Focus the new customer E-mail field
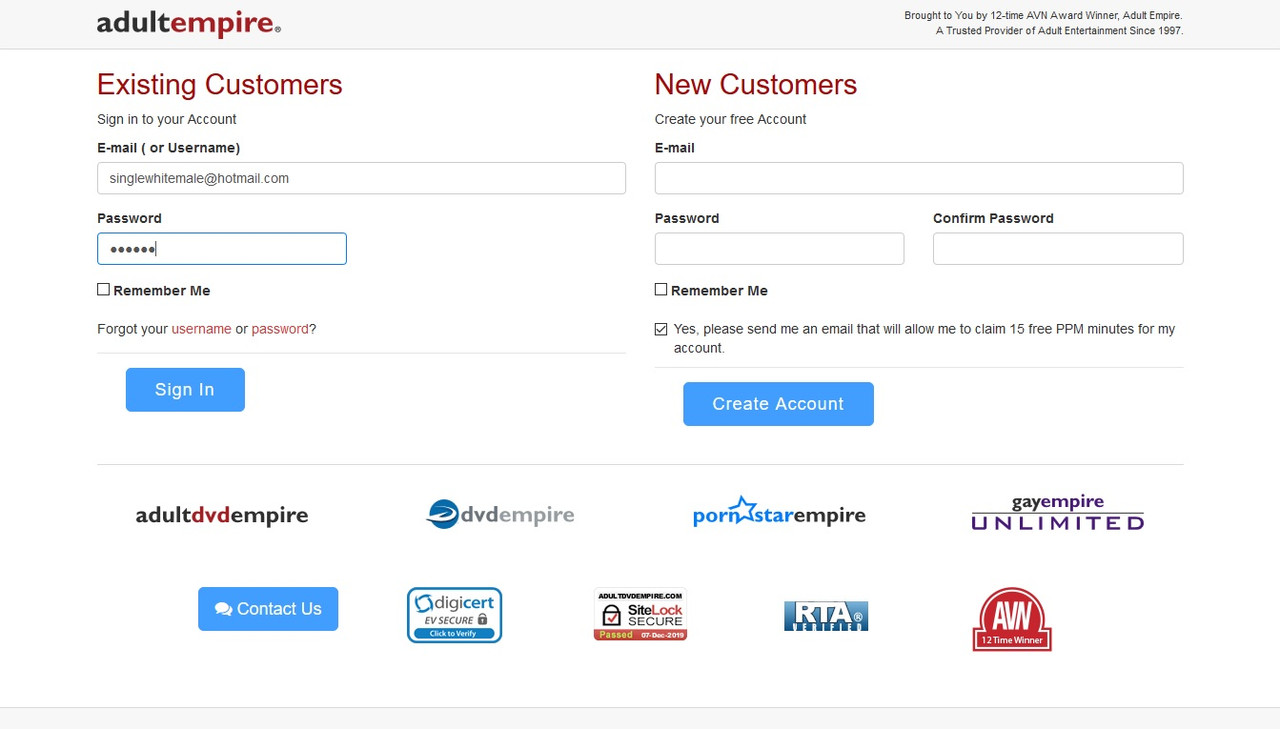The width and height of the screenshot is (1280, 729). pyautogui.click(x=919, y=178)
